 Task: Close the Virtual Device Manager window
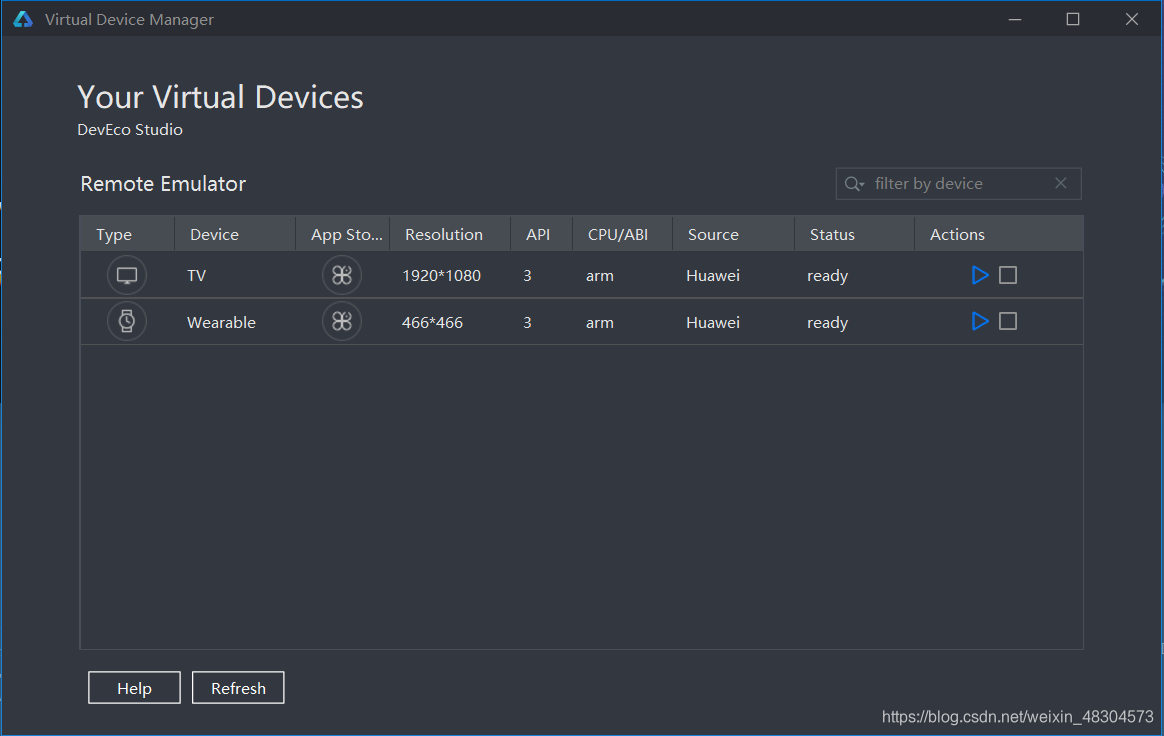pos(1131,19)
